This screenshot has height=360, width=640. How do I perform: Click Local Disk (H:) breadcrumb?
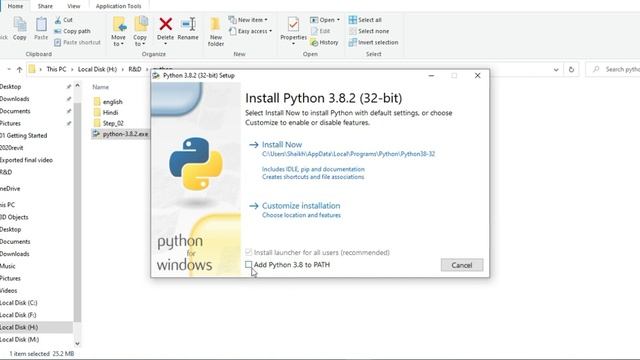(x=97, y=69)
